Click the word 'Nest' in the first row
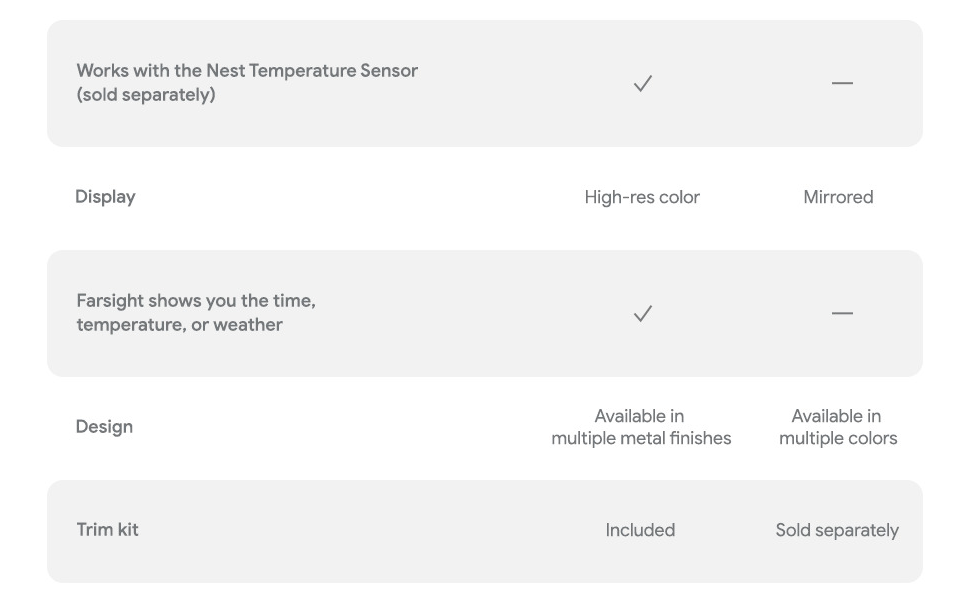Image resolution: width=970 pixels, height=600 pixels. pyautogui.click(x=224, y=71)
